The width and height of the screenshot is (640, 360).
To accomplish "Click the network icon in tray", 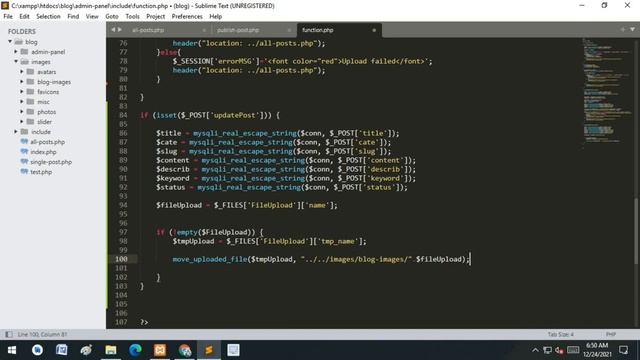I will tap(548, 350).
